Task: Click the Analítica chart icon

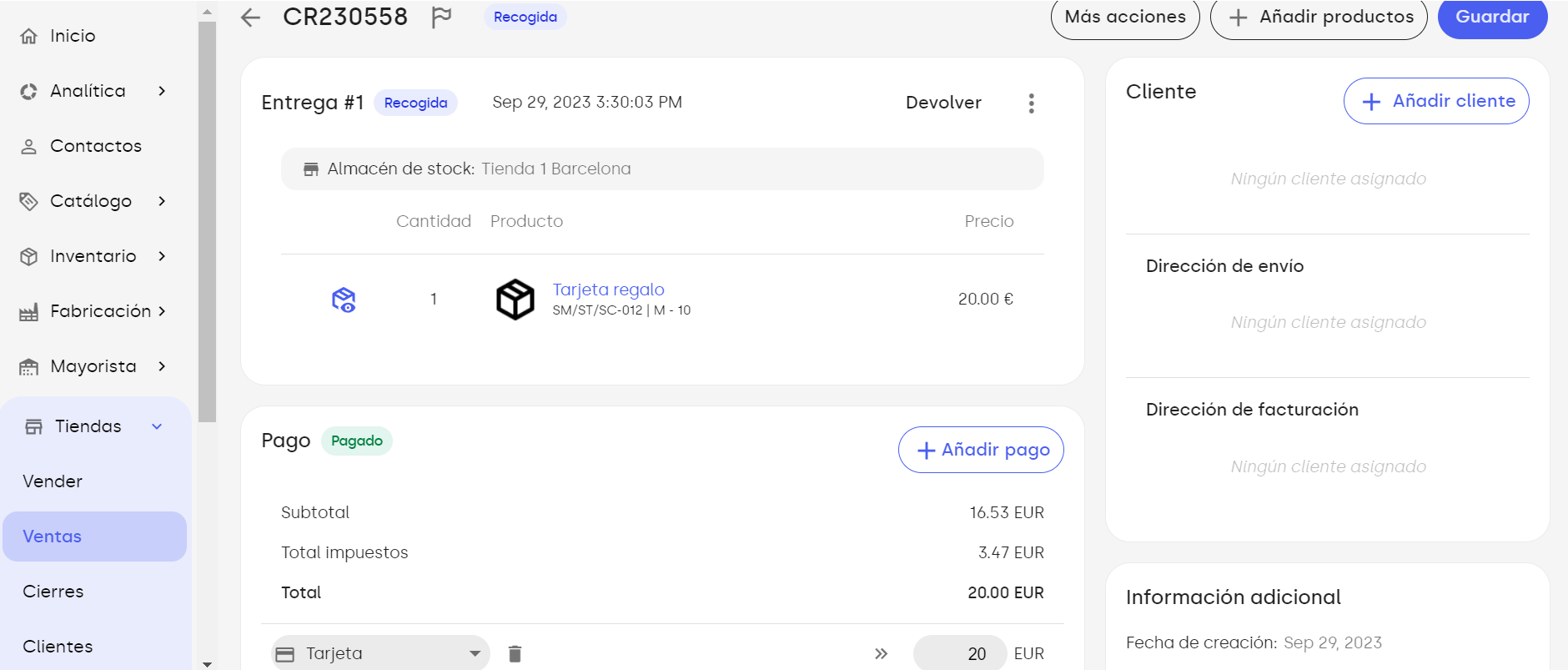Action: [29, 92]
